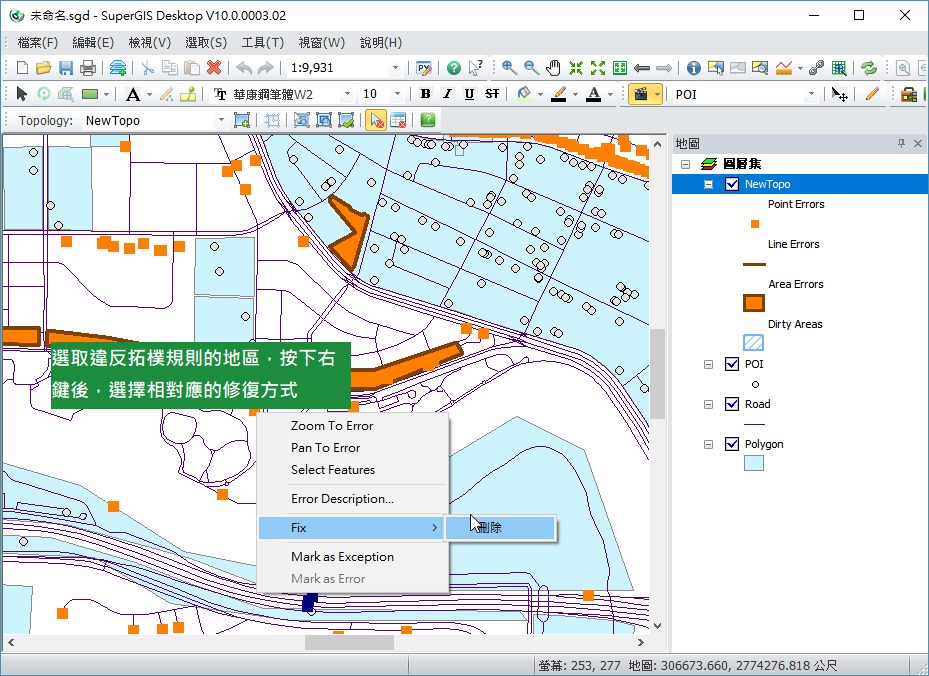Activate the Hyperlink chain tool
The image size is (929, 676).
pyautogui.click(x=816, y=68)
